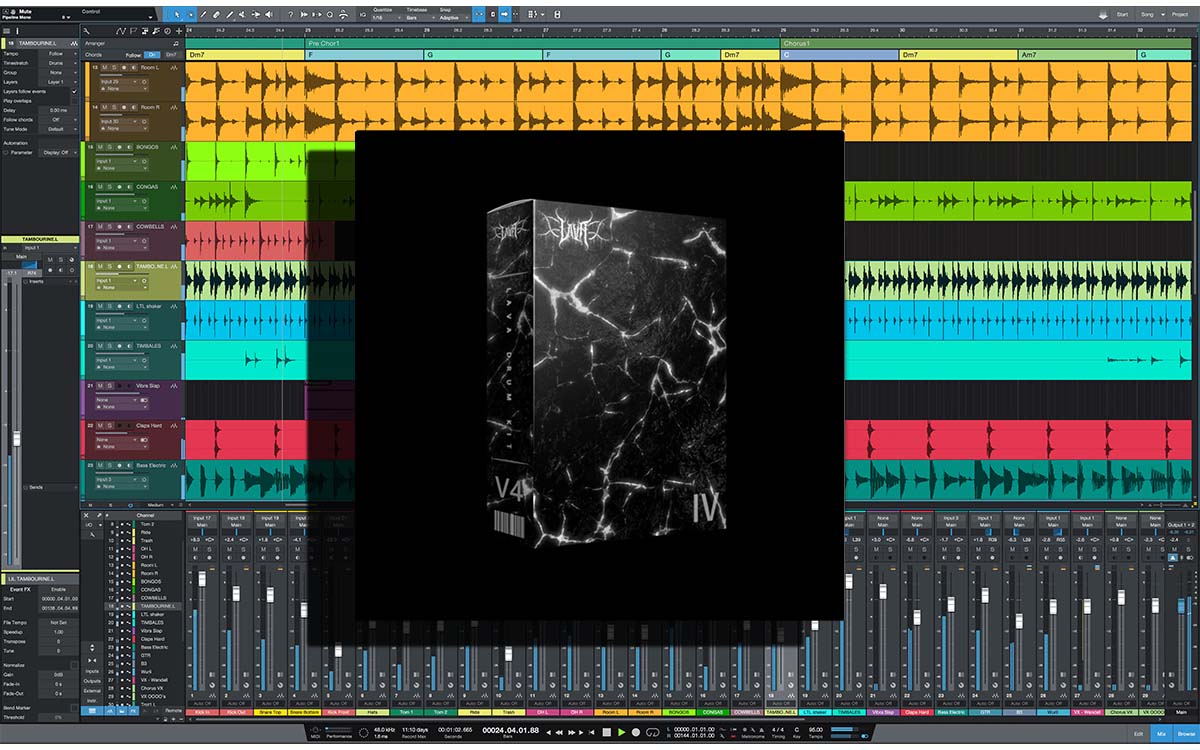Click the TAMBO..NE.L track waveform event
The height and width of the screenshot is (750, 1200).
270,280
